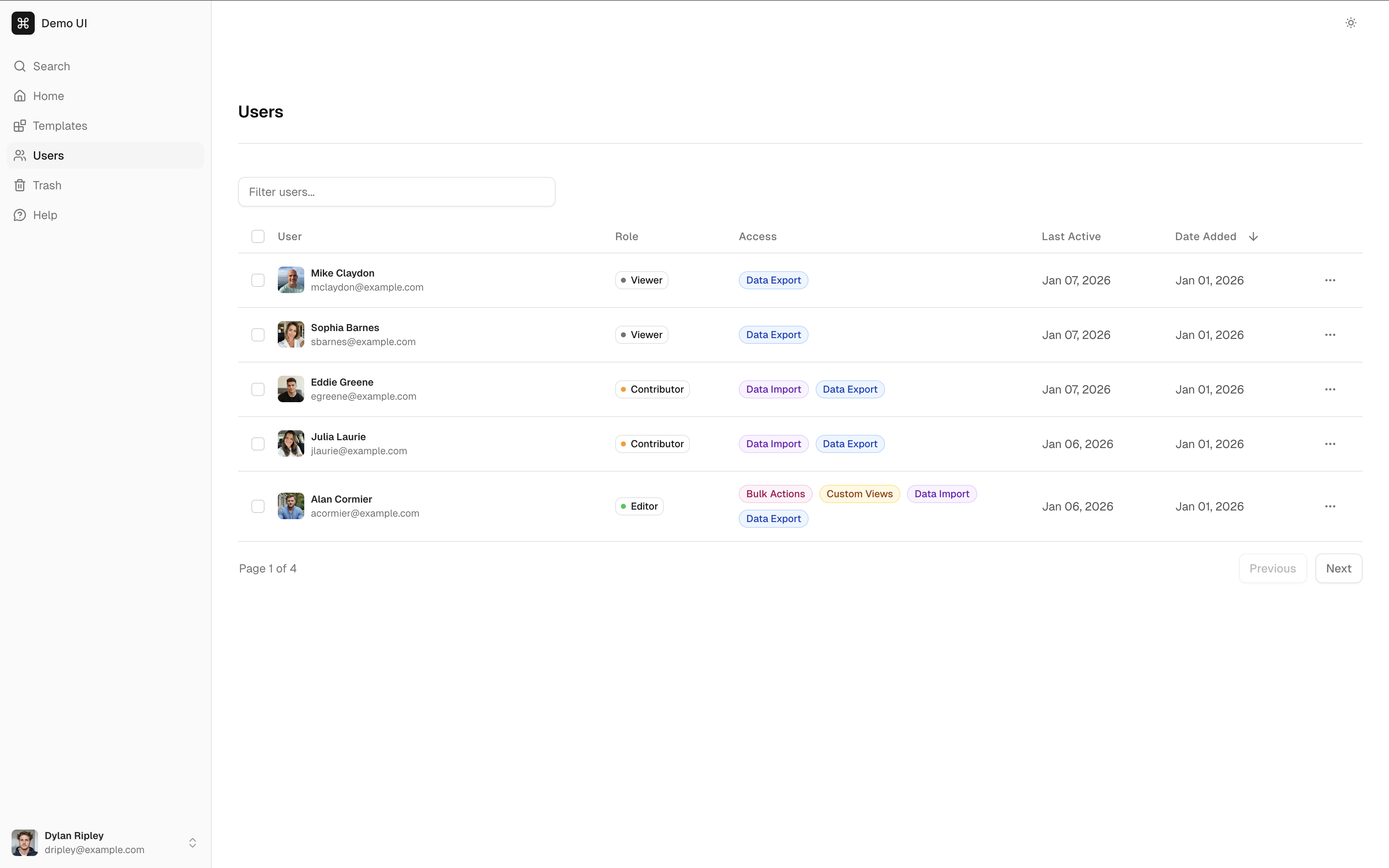Select the checkbox for Eddie Greene

pyautogui.click(x=258, y=389)
